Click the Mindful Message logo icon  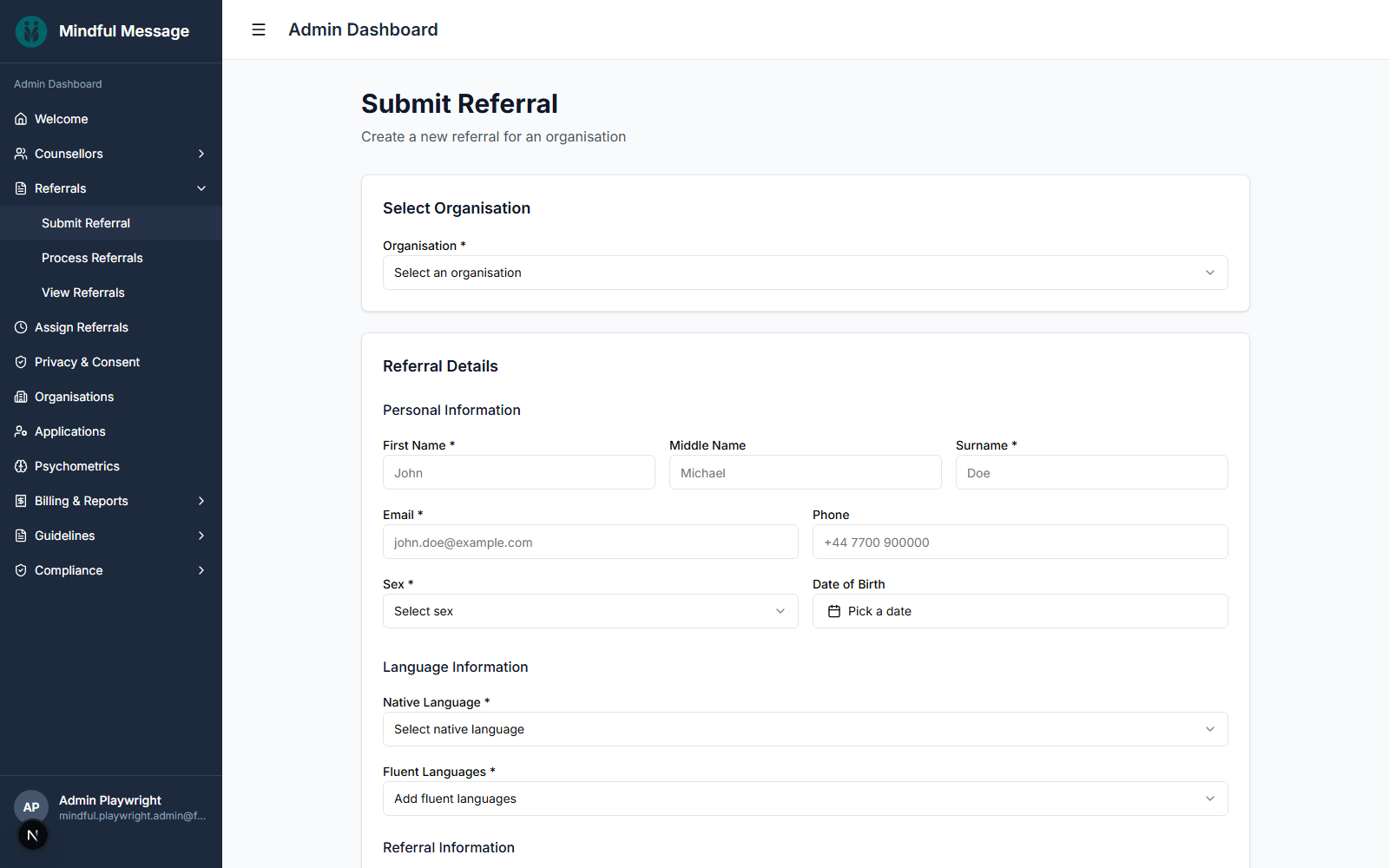pos(31,31)
